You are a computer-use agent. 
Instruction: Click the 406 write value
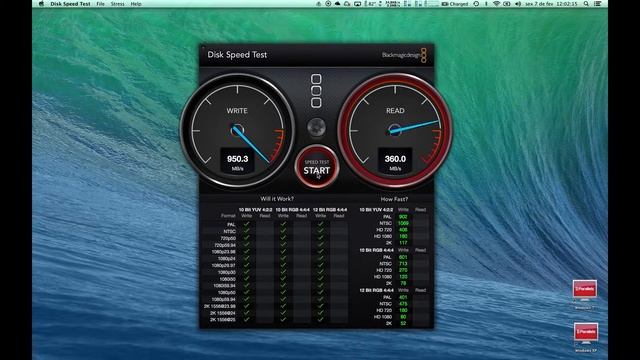tap(403, 230)
